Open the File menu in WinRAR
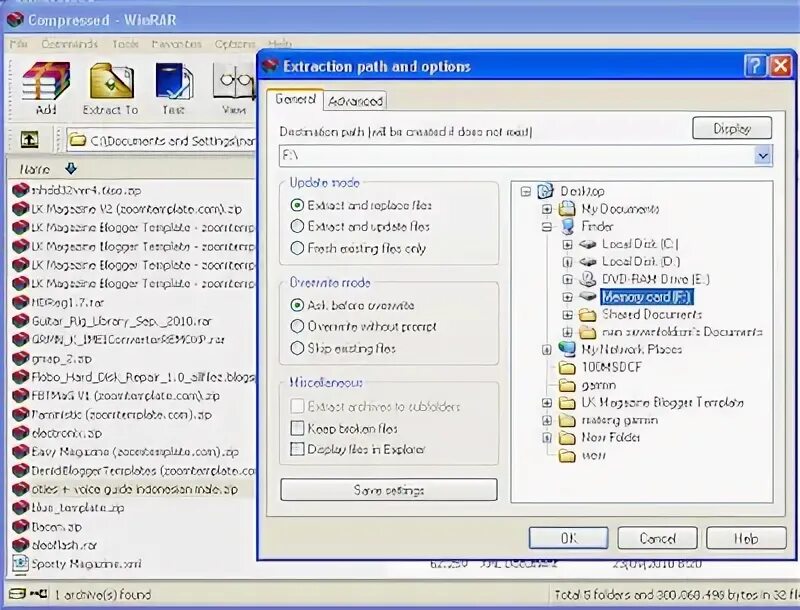Image resolution: width=800 pixels, height=610 pixels. click(x=19, y=44)
